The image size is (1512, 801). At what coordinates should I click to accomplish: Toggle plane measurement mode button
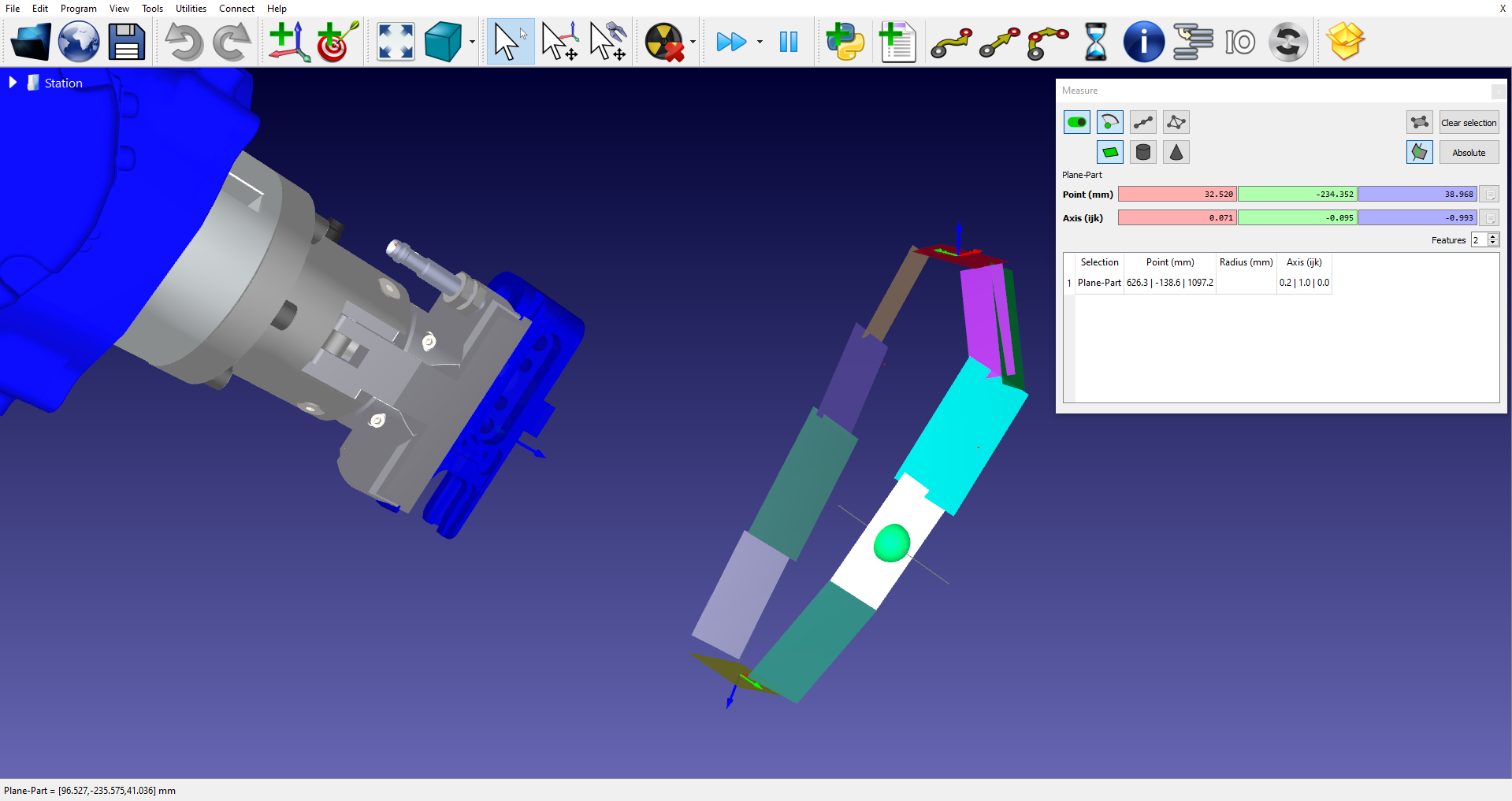1110,152
